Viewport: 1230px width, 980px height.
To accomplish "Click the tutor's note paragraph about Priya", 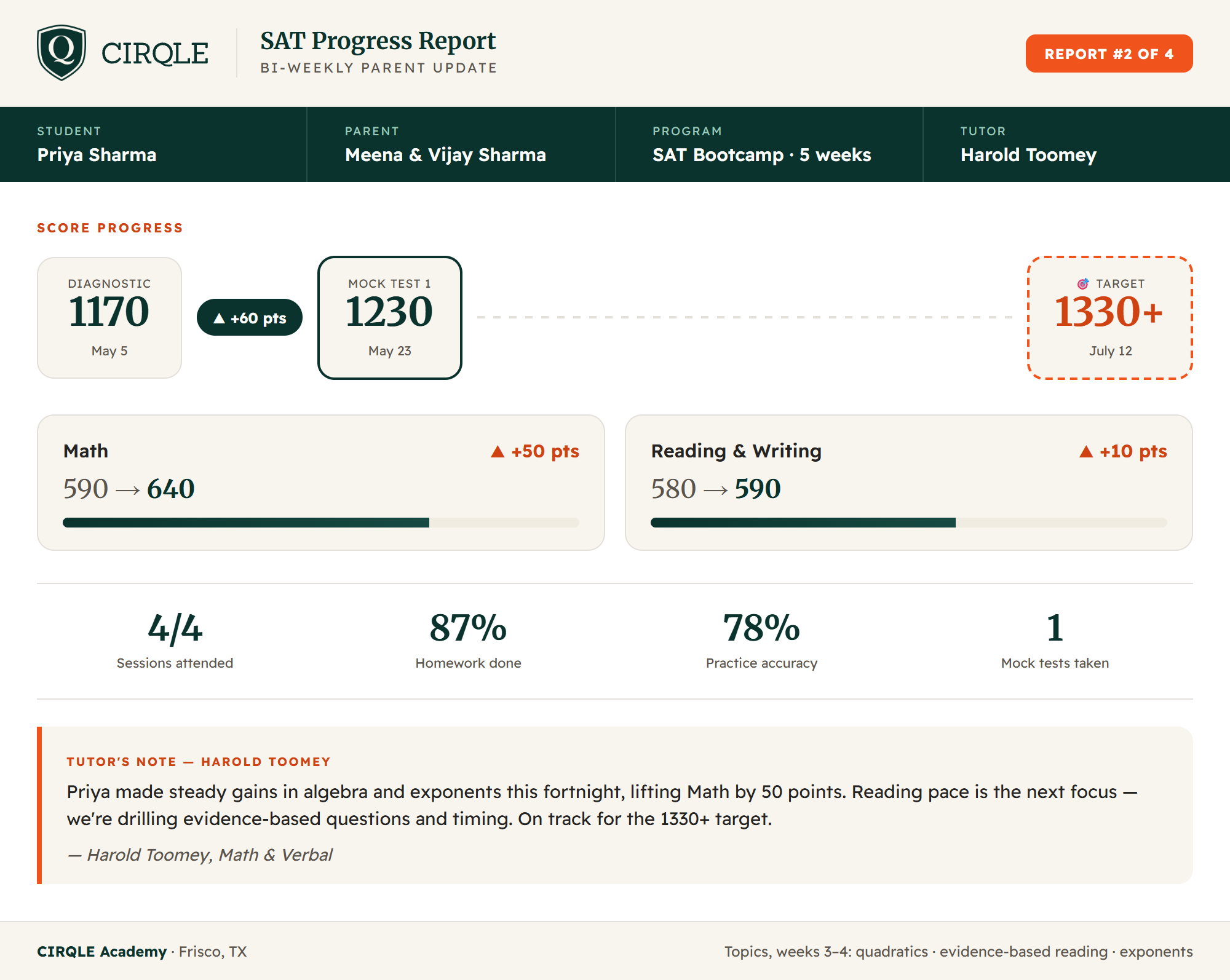I will 602,805.
